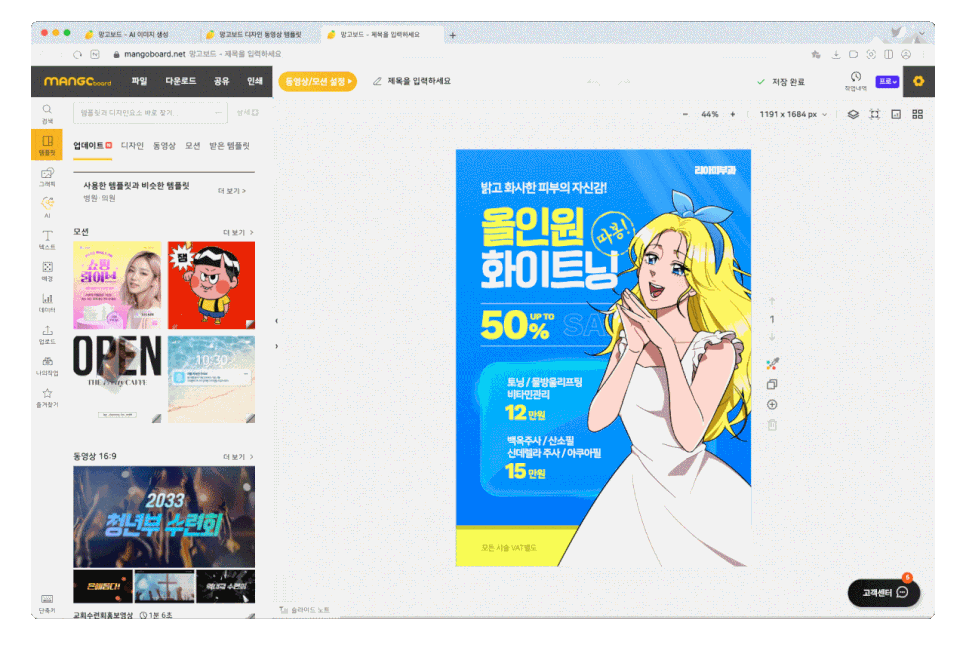Select the OPEN cafe template thumbnail
Image resolution: width=966 pixels, height=660 pixels.
(117, 379)
